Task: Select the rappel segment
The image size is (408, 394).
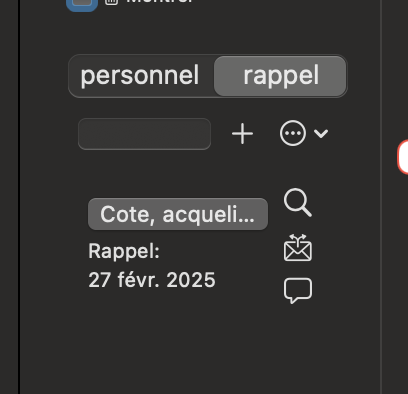Action: [280, 76]
